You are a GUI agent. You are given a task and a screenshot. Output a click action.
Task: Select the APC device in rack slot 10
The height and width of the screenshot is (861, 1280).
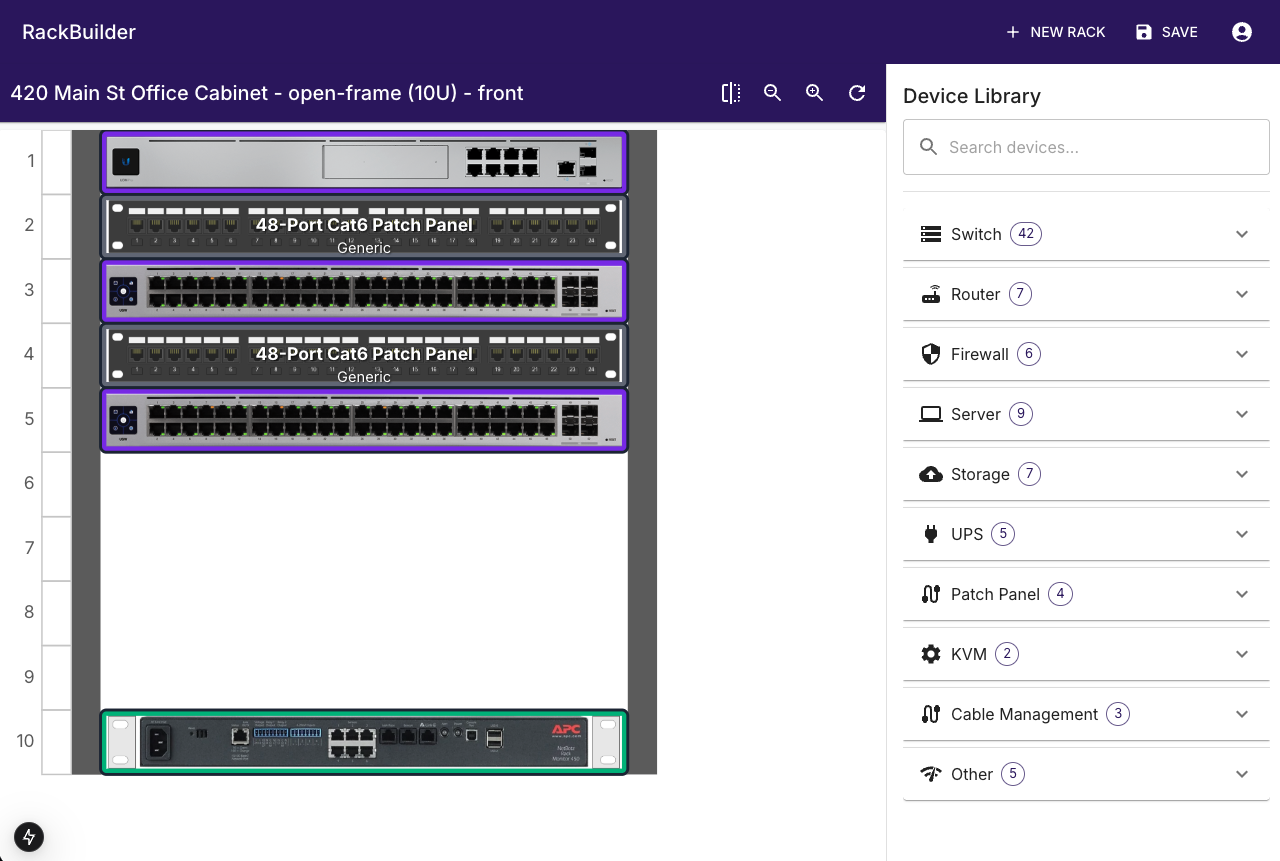coord(364,741)
